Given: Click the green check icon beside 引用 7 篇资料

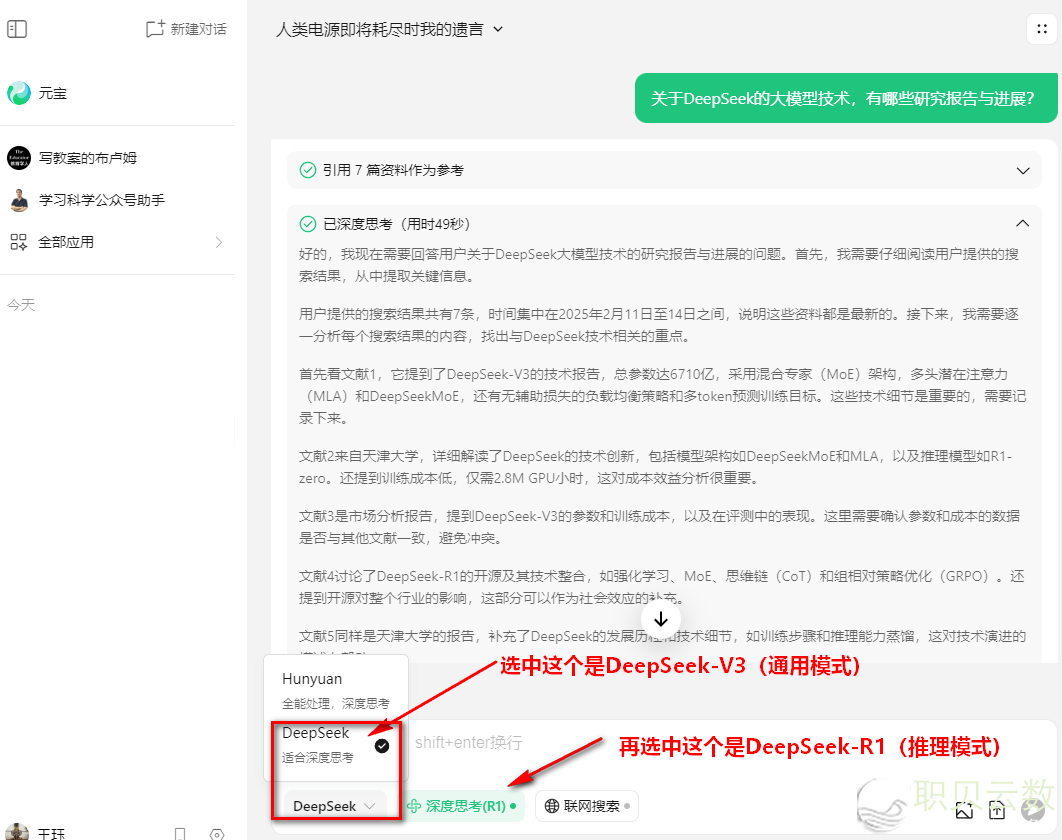Looking at the screenshot, I should [x=307, y=170].
